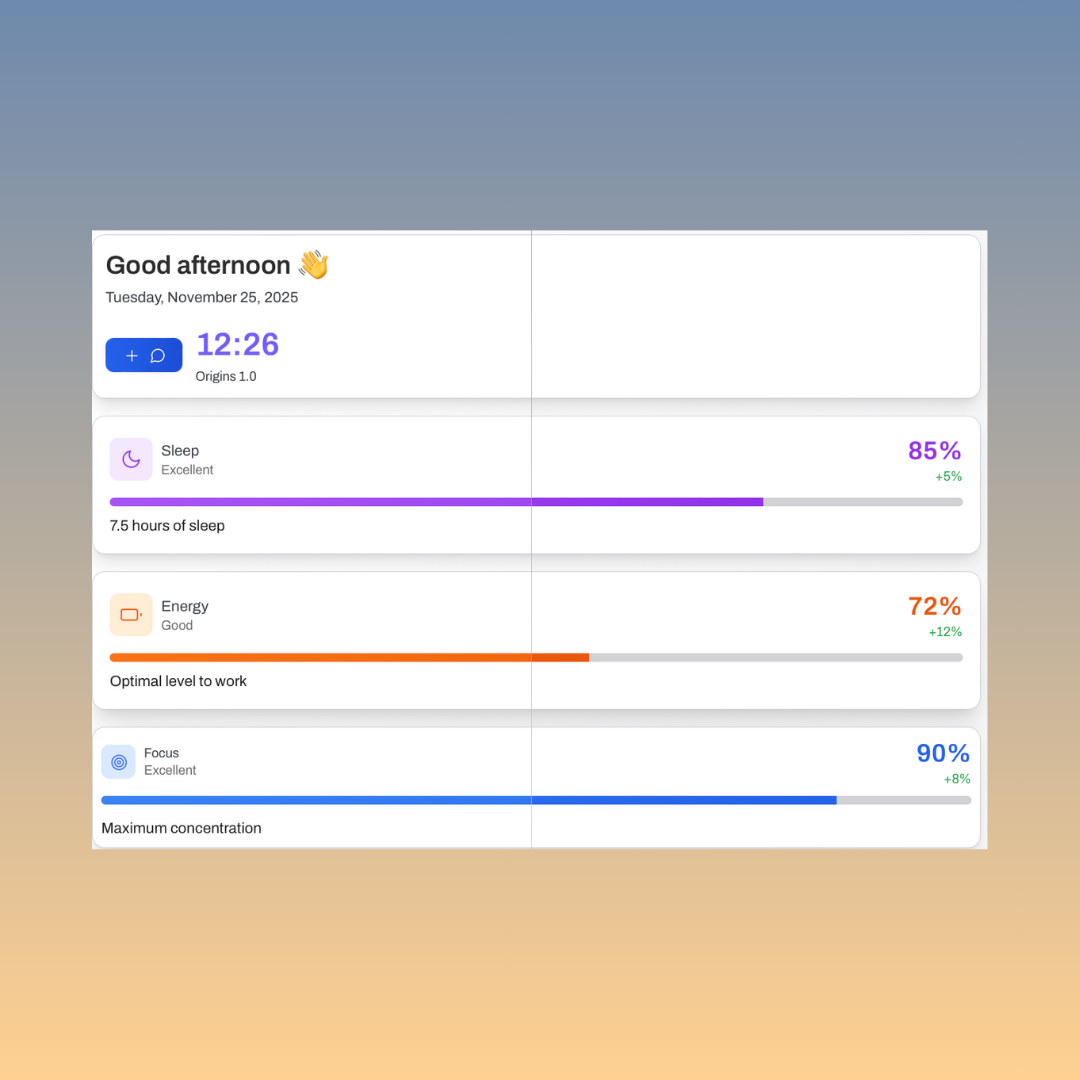The height and width of the screenshot is (1080, 1080).
Task: Click the chat bubble icon in the blue button
Action: pos(157,355)
